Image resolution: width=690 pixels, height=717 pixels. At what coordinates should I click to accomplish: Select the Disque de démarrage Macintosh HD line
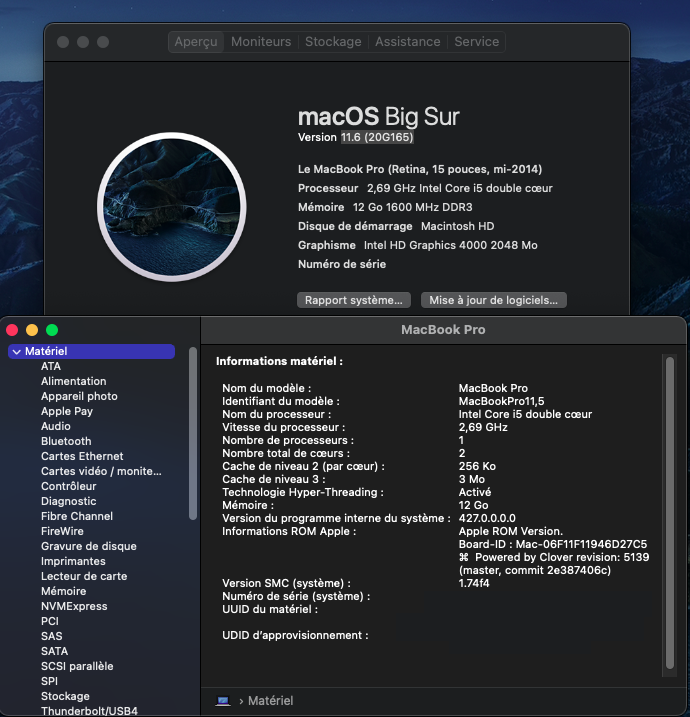396,226
